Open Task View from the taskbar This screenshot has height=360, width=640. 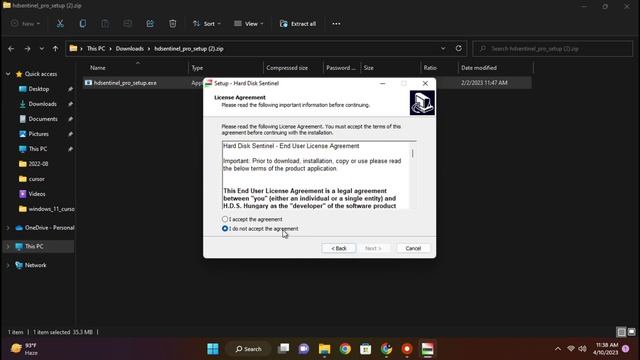(x=283, y=349)
